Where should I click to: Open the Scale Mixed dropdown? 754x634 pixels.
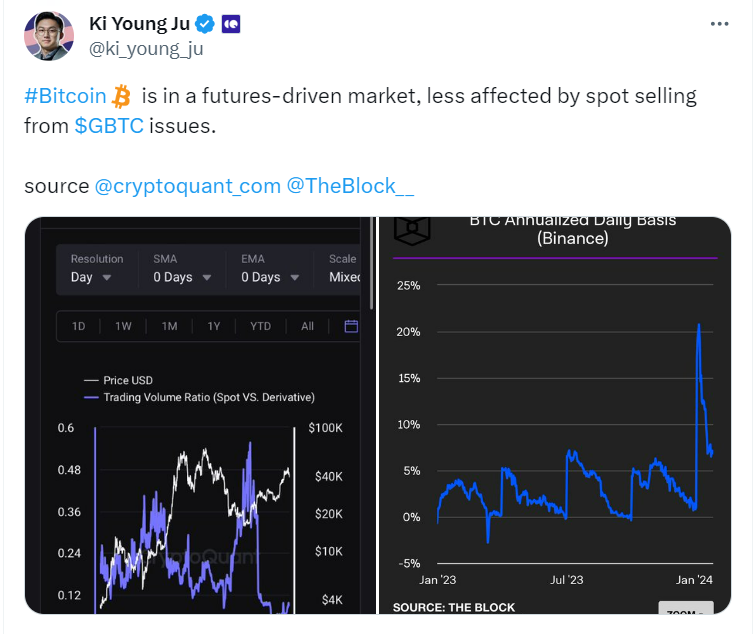pyautogui.click(x=344, y=269)
